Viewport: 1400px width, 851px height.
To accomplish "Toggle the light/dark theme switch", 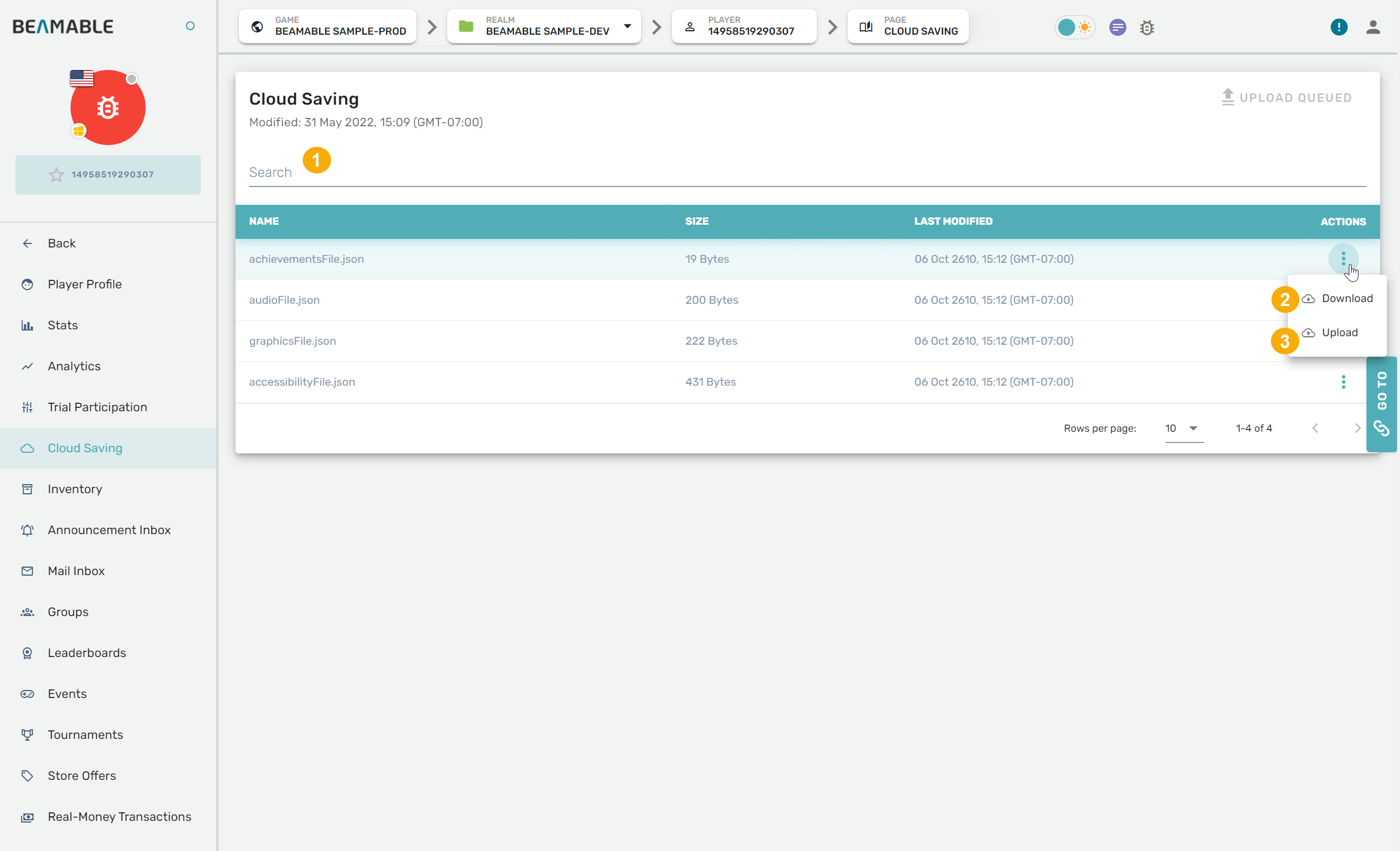I will coord(1075,27).
